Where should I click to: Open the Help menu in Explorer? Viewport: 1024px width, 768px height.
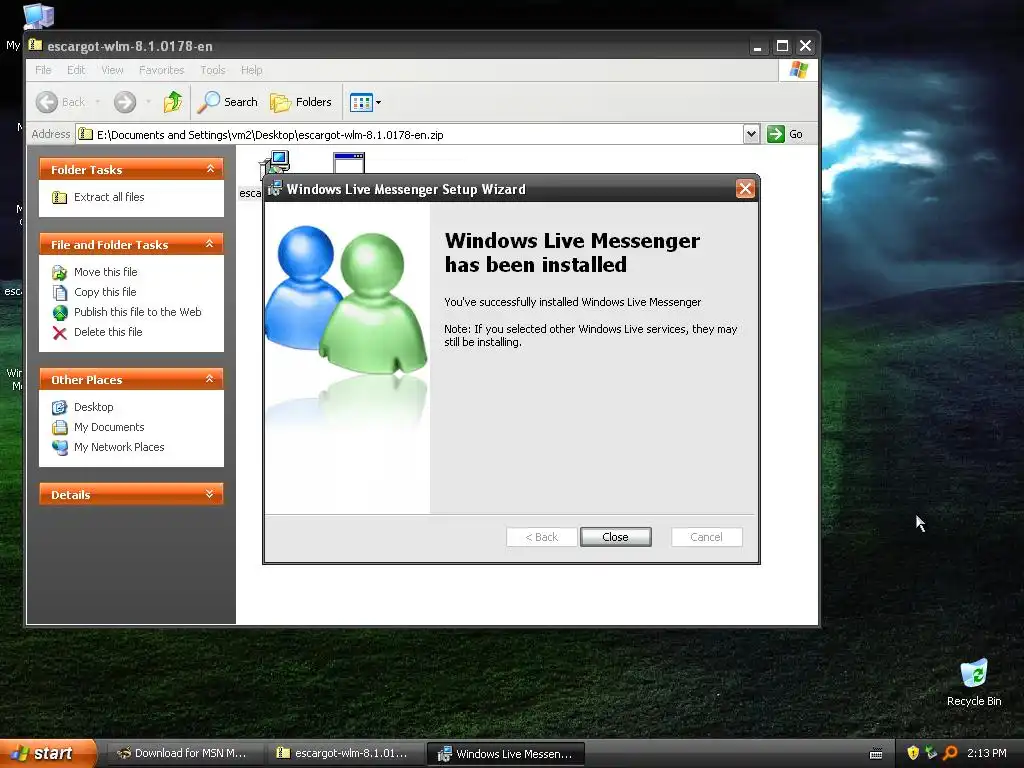(x=251, y=70)
